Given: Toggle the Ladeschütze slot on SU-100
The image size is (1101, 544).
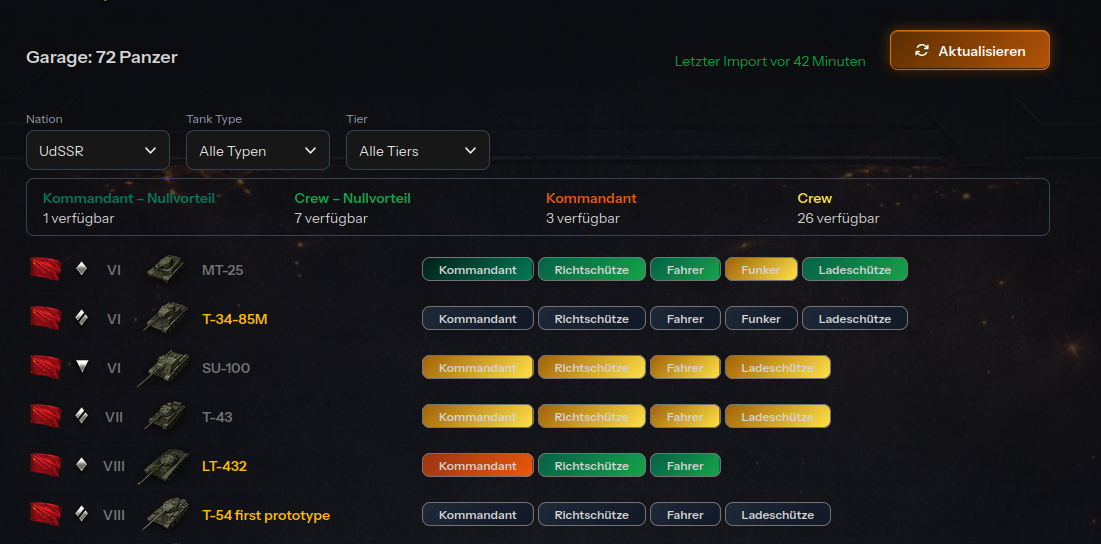Looking at the screenshot, I should [777, 368].
